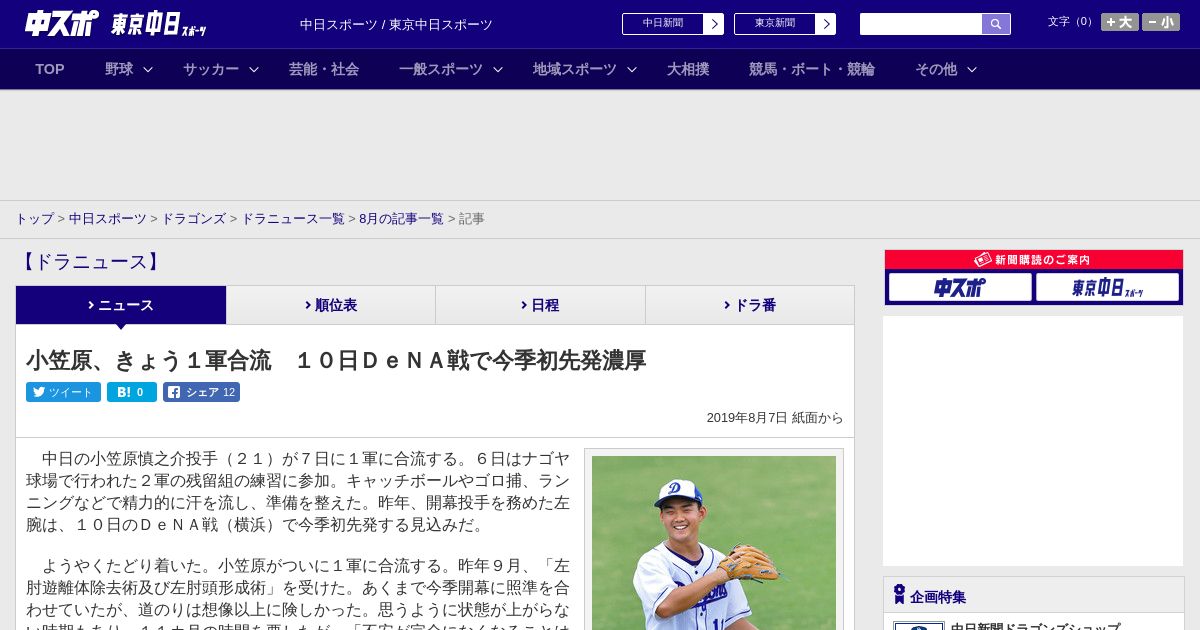
Task: Select the ニュース tab
Action: tap(121, 305)
